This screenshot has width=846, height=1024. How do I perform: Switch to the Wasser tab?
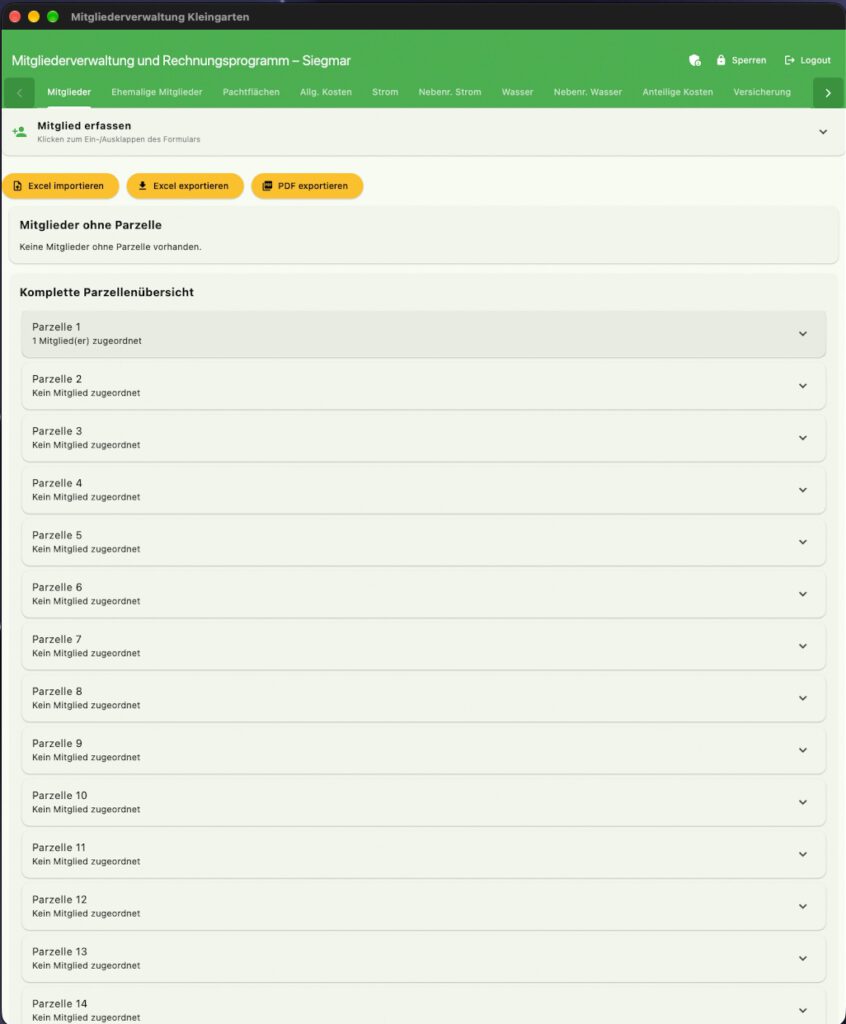point(517,92)
